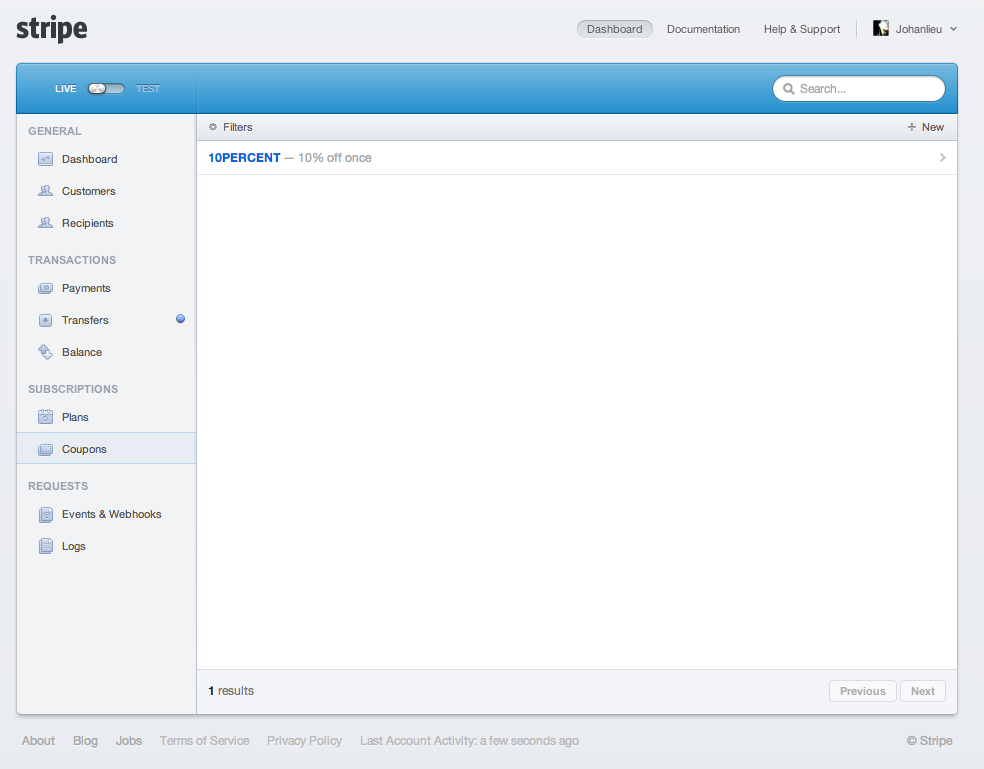This screenshot has width=984, height=769.
Task: Click the GENERAL section heading
Action: click(55, 131)
